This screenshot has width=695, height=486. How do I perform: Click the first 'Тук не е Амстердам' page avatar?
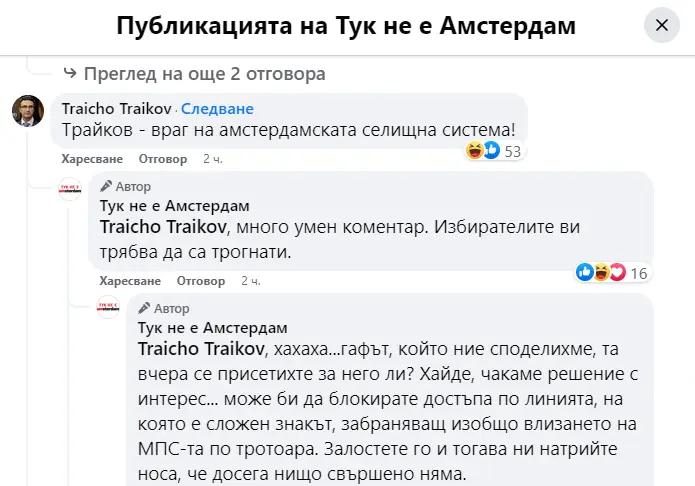click(x=70, y=188)
